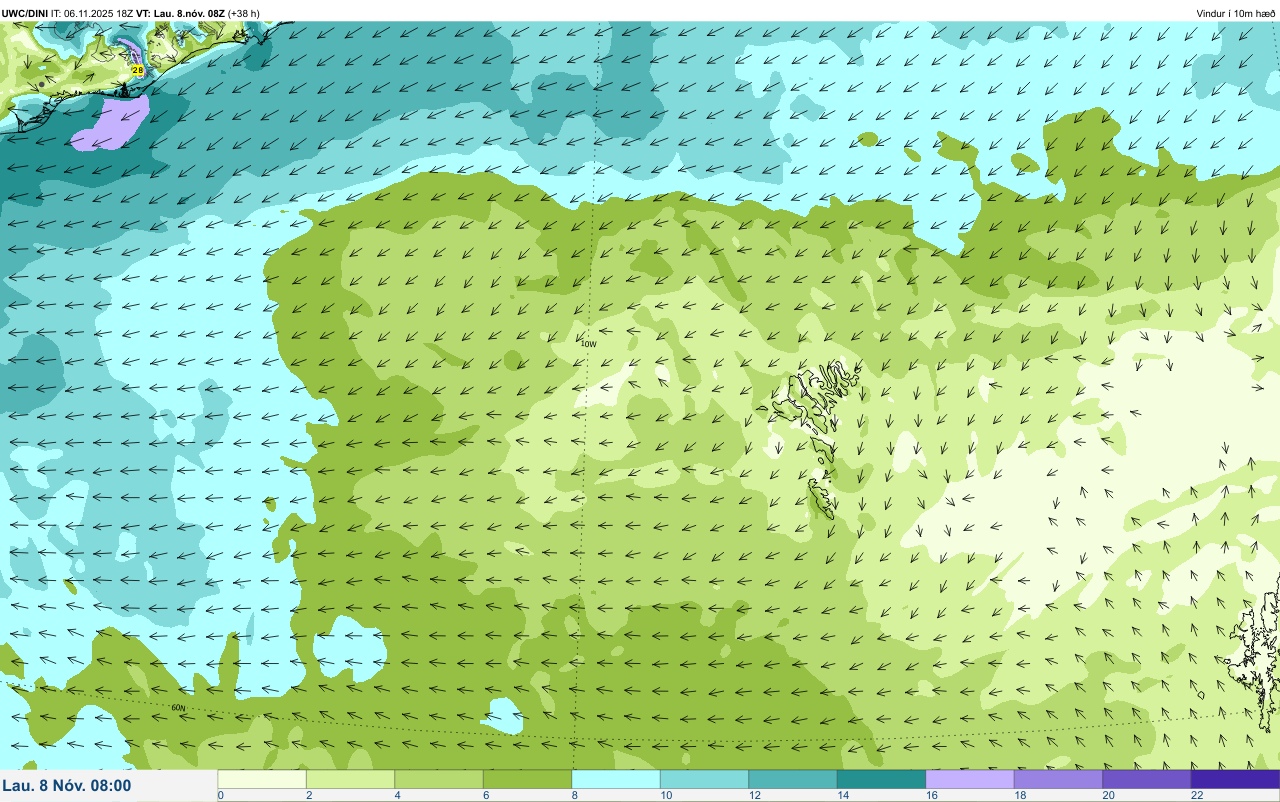Click the 16–18 m/s lavender legend swatch

click(x=970, y=779)
